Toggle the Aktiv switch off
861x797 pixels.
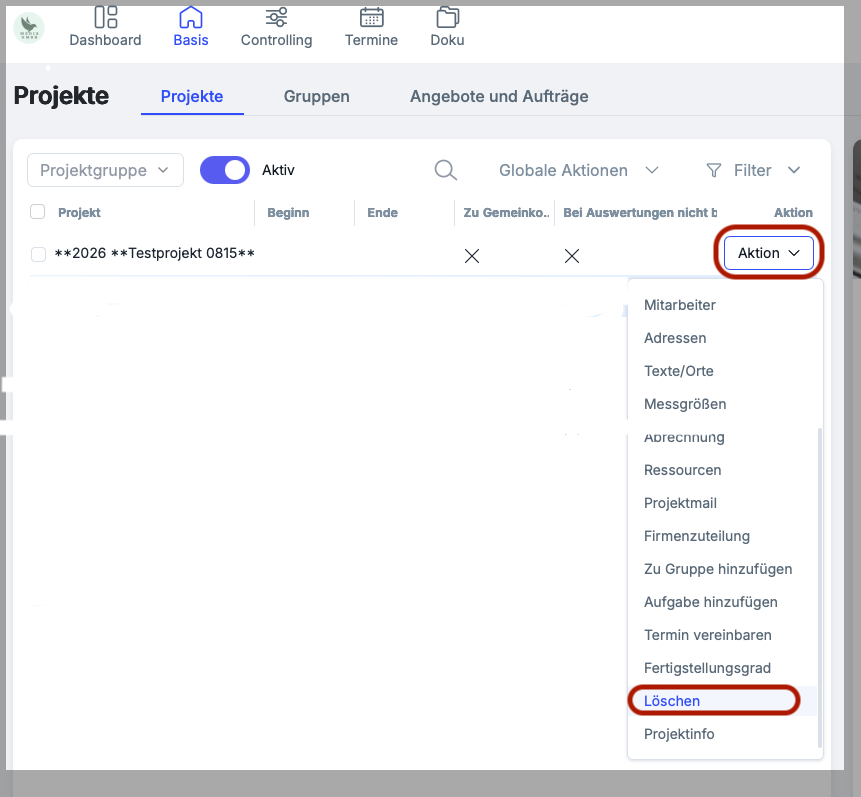point(224,170)
